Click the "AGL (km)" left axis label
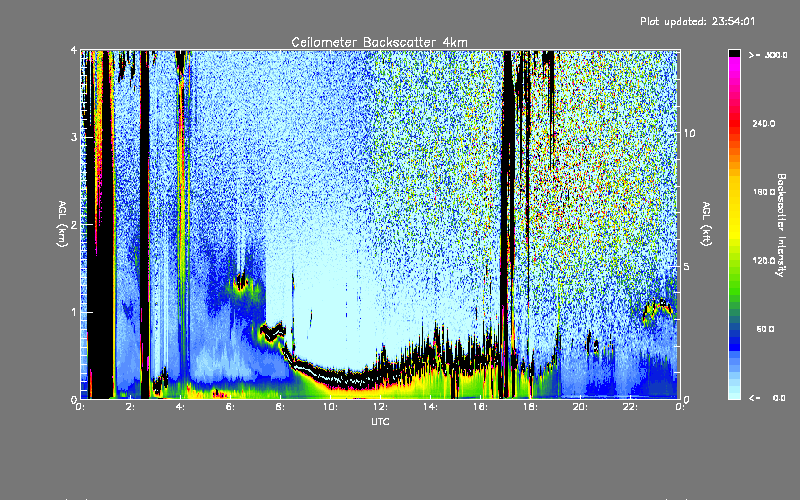This screenshot has width=800, height=500. 62,224
